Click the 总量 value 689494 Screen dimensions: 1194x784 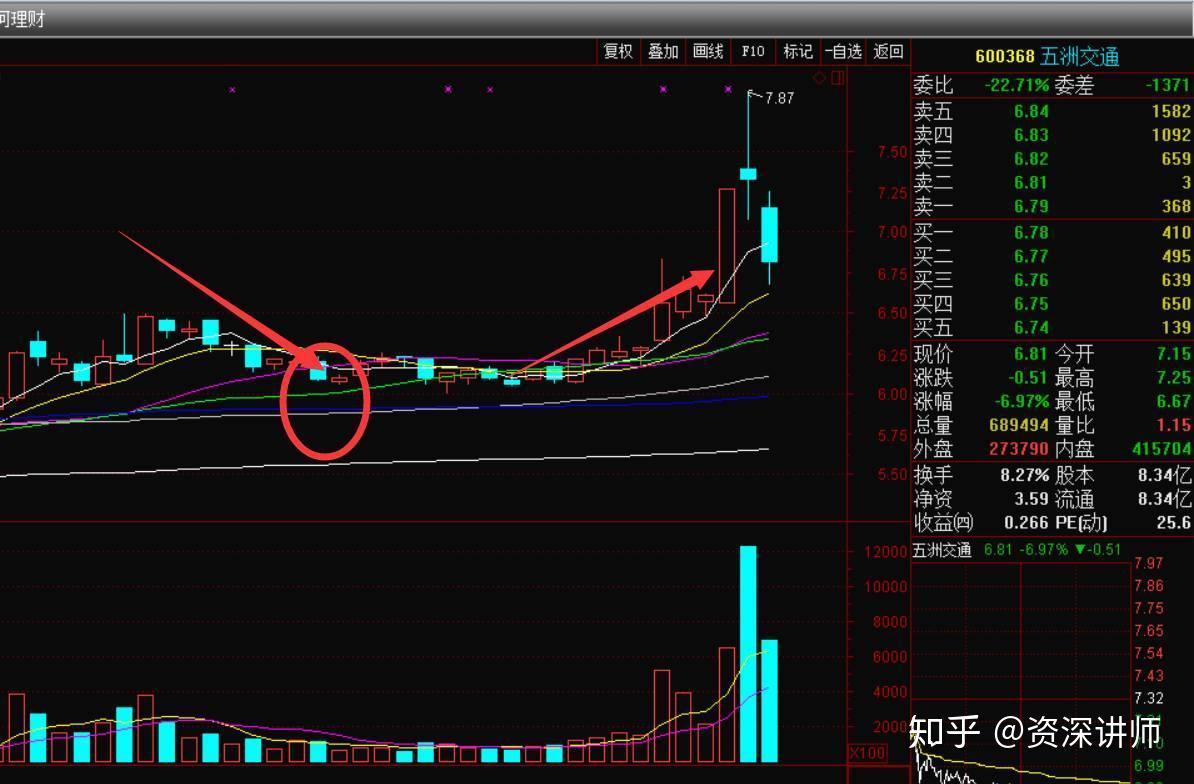(x=1019, y=425)
